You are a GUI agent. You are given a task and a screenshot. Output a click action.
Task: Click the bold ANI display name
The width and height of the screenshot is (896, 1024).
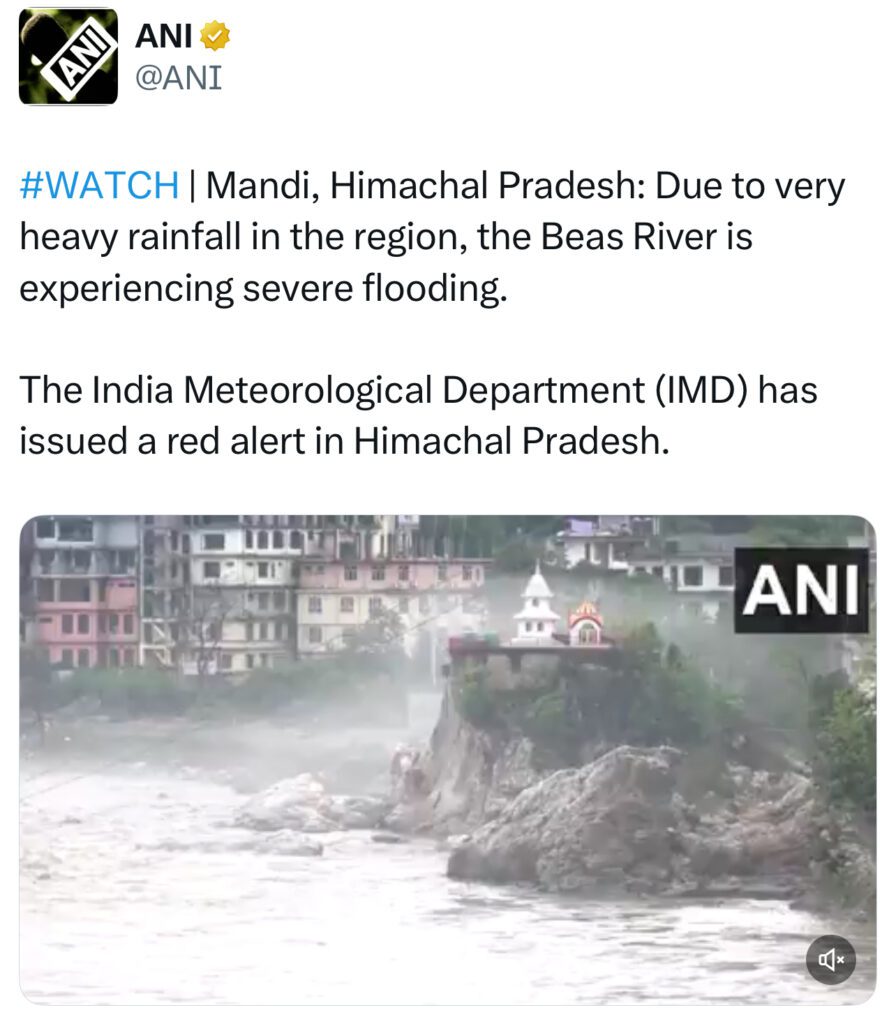pyautogui.click(x=164, y=35)
